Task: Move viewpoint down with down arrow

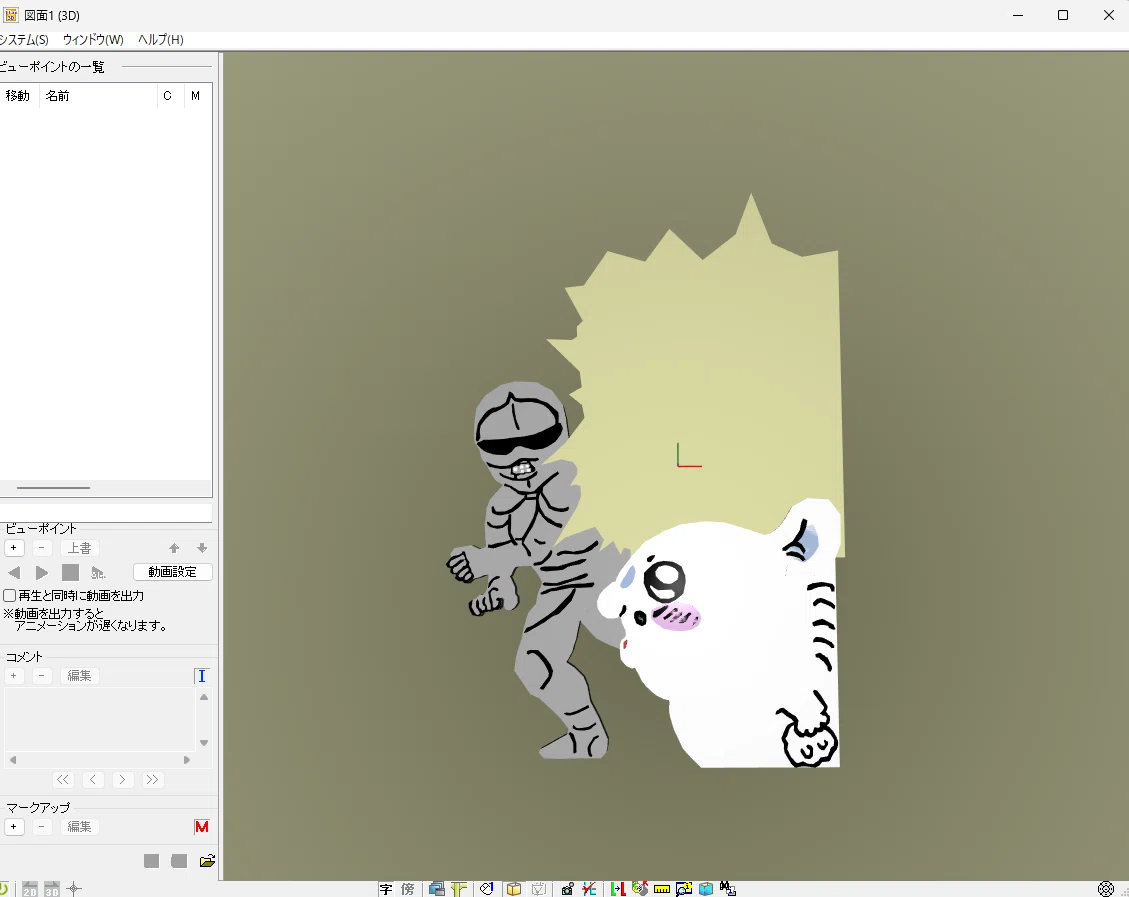Action: click(202, 548)
